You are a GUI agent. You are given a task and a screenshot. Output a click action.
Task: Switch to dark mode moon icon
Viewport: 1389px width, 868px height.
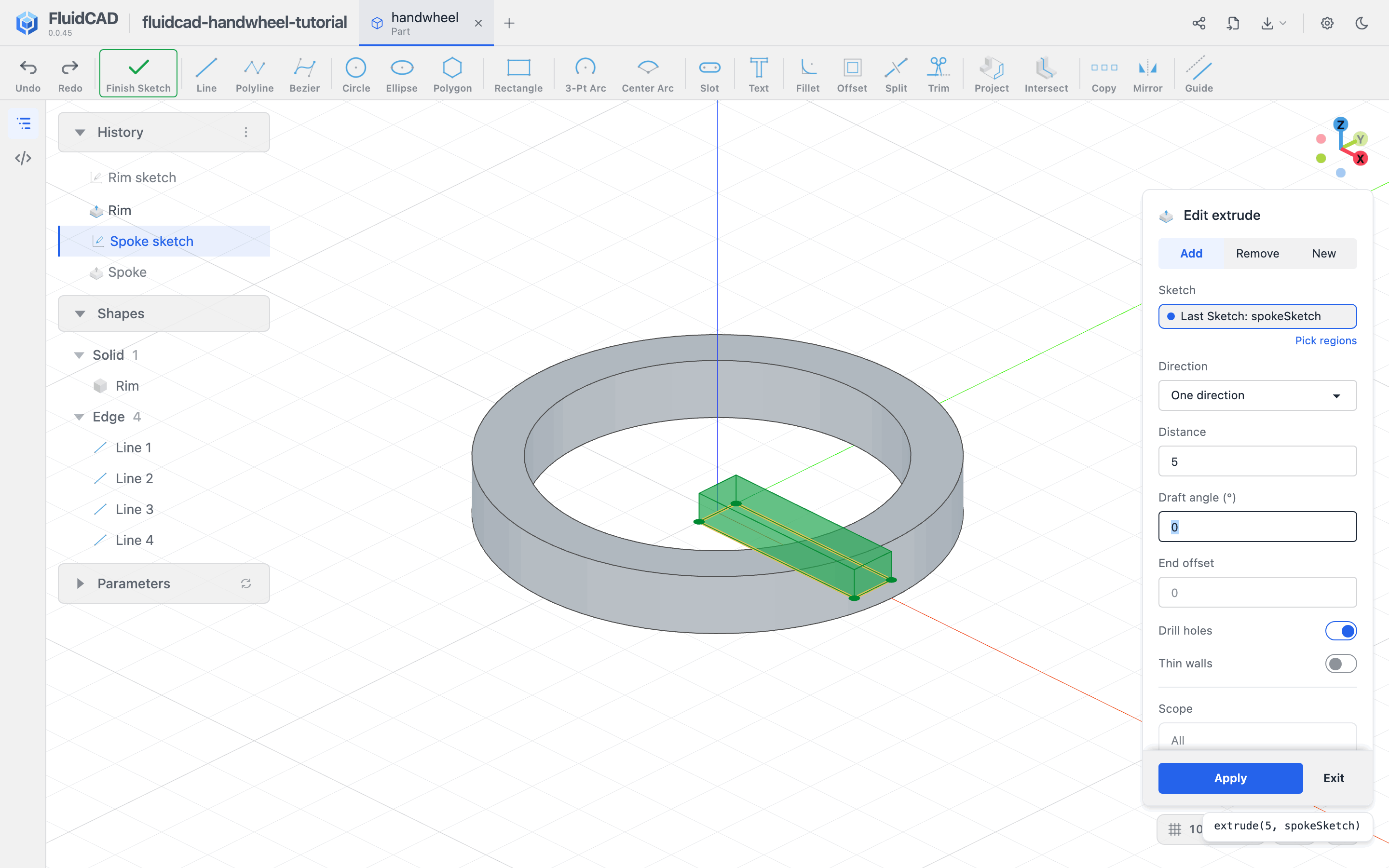[1362, 23]
